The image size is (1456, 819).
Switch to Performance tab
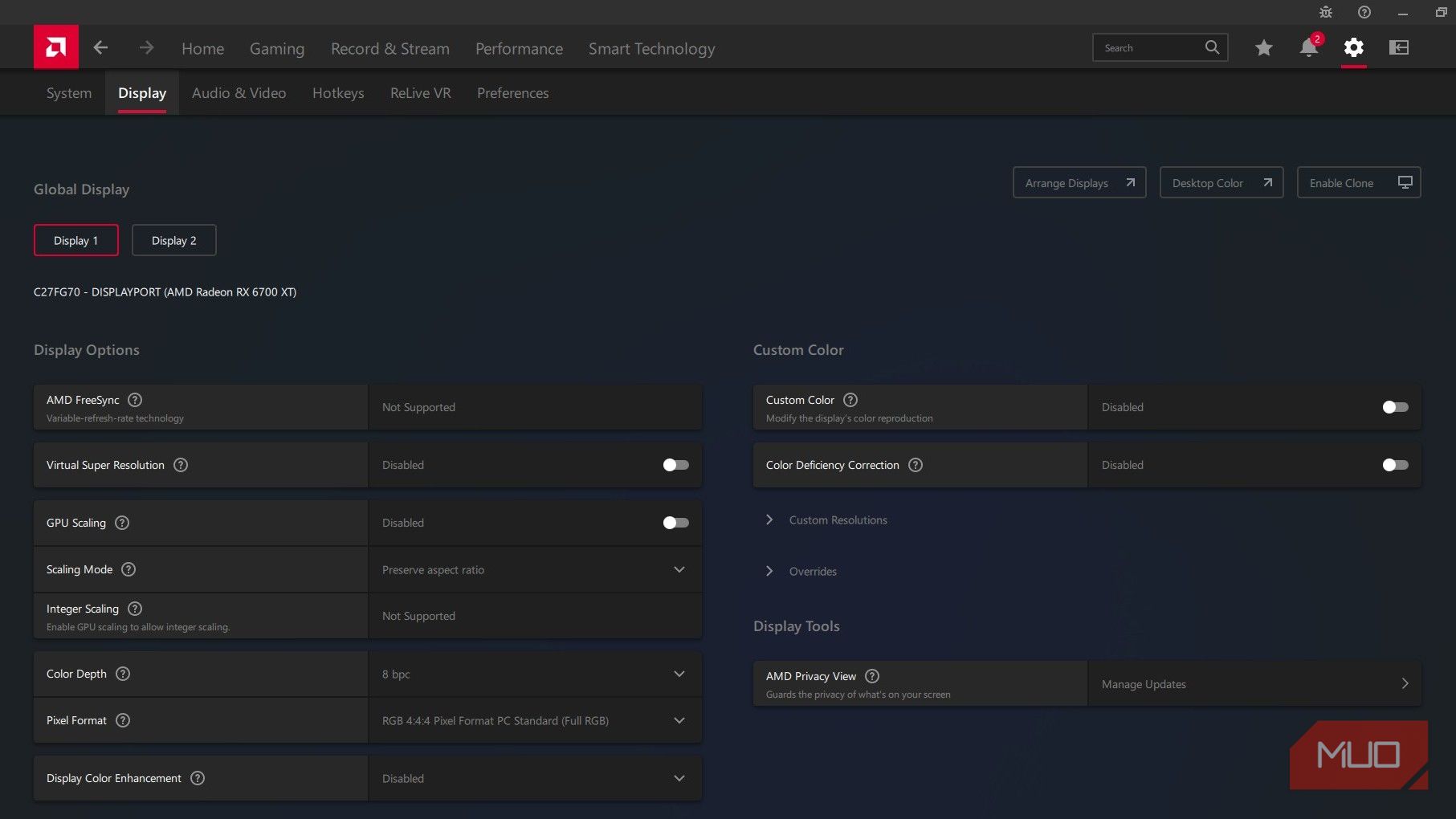[x=519, y=49]
